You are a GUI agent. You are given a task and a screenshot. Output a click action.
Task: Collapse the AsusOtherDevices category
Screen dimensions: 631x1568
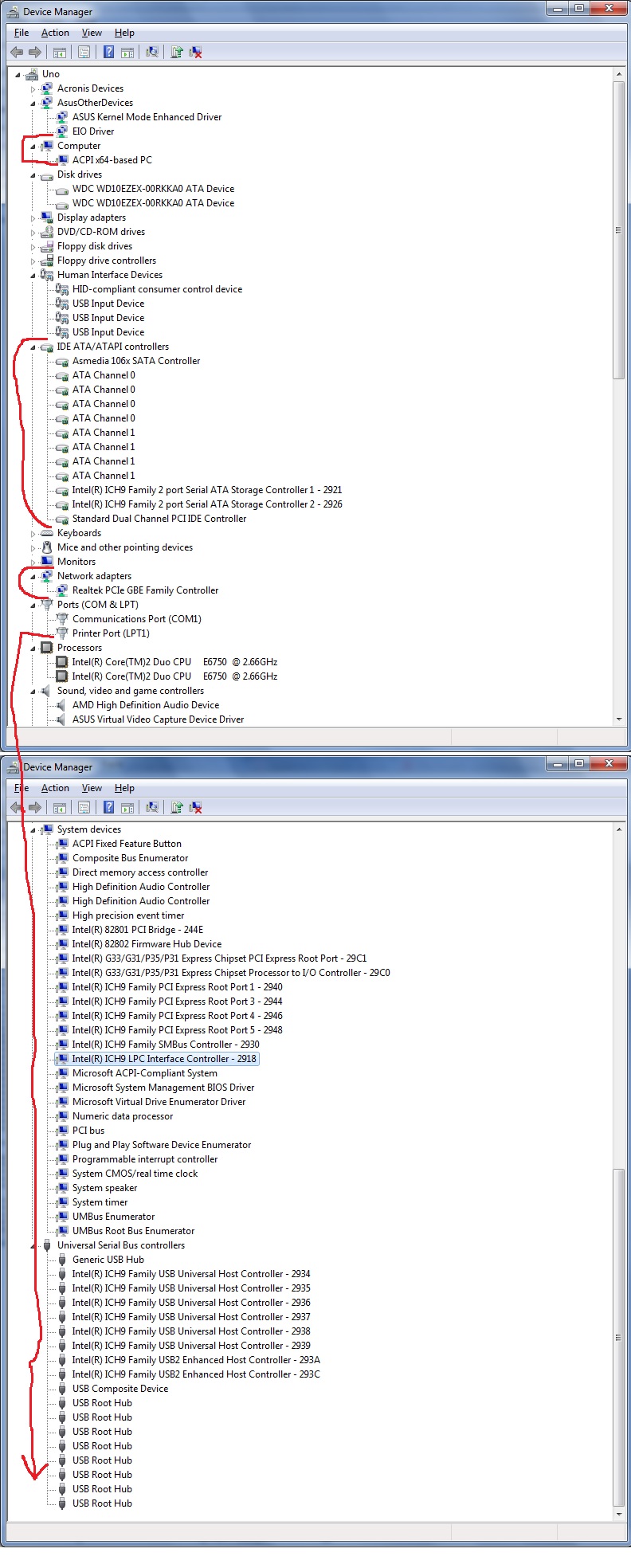[x=33, y=104]
